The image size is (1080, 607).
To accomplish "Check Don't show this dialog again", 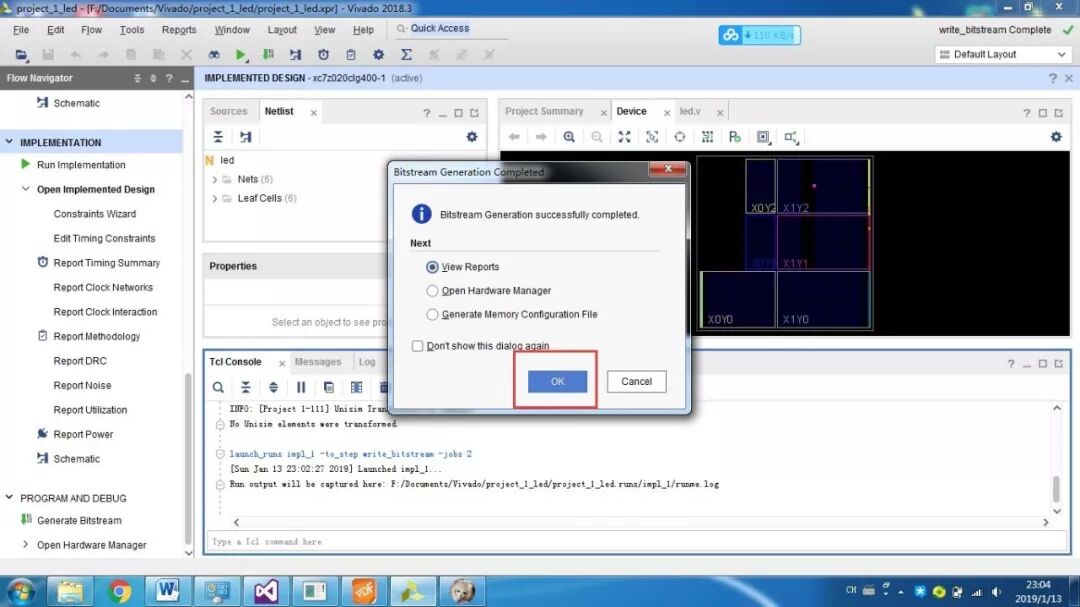I will click(x=417, y=346).
